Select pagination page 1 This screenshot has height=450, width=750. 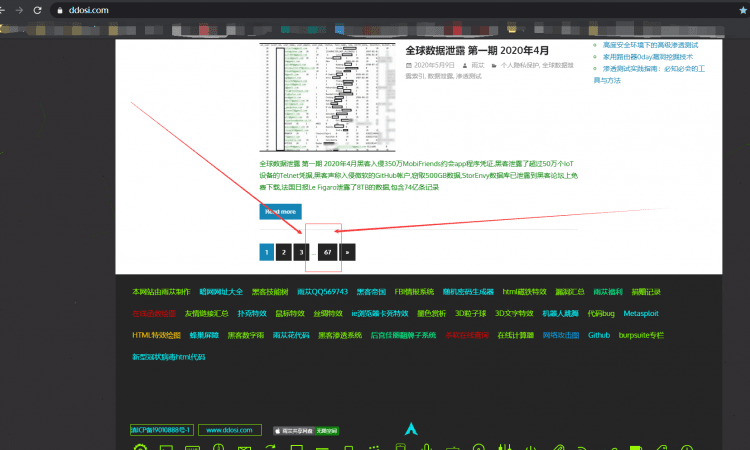[x=266, y=252]
